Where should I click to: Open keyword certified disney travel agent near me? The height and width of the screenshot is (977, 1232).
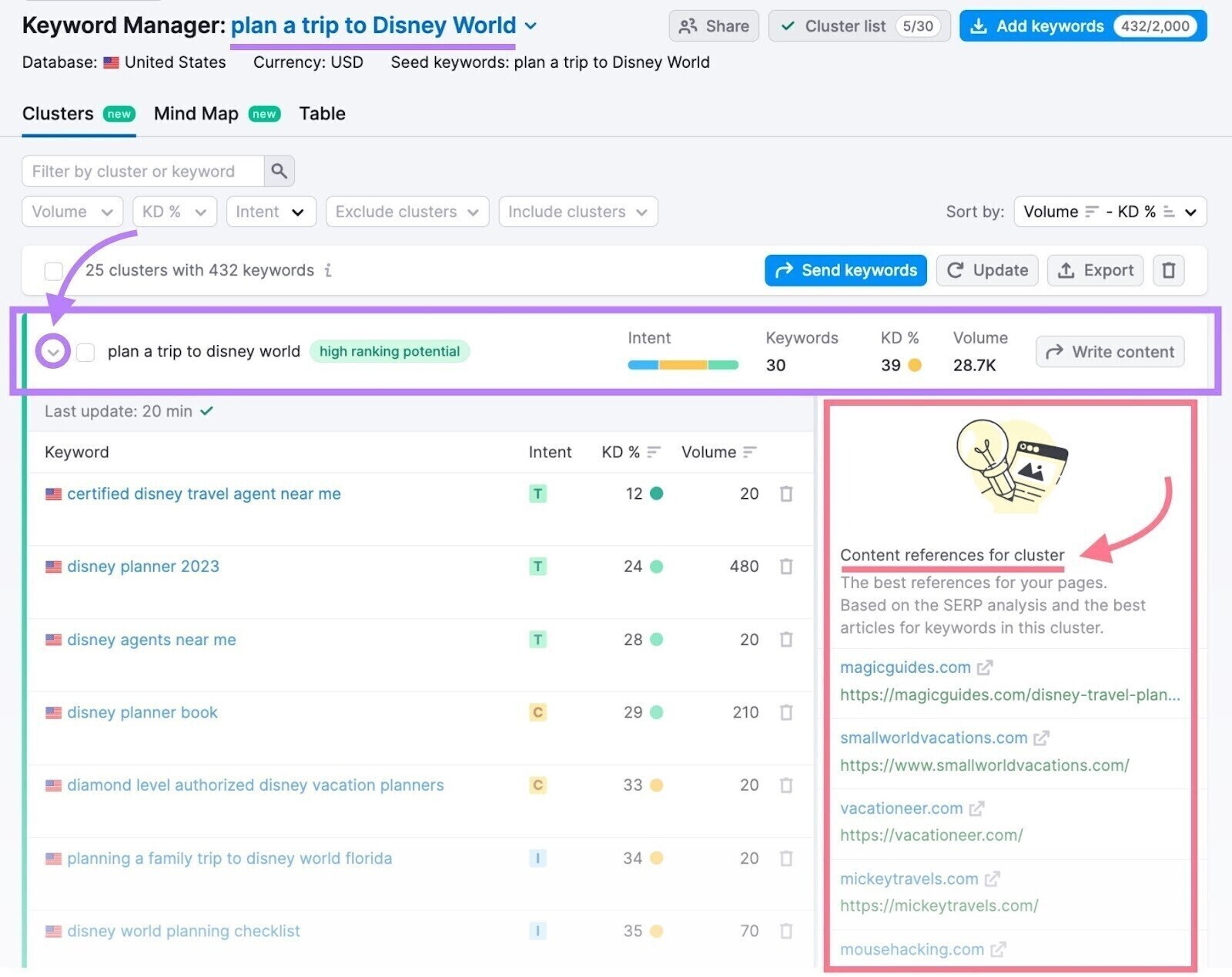tap(203, 494)
